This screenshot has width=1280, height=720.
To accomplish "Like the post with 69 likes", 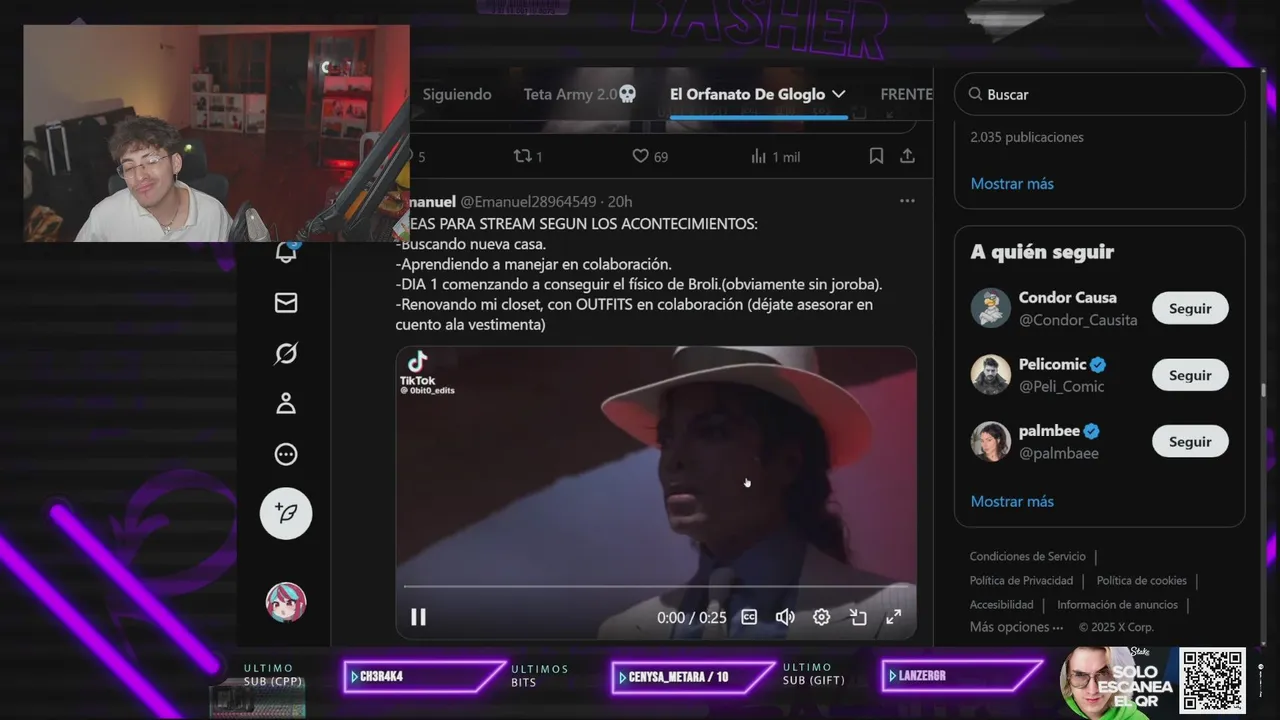I will tap(650, 156).
